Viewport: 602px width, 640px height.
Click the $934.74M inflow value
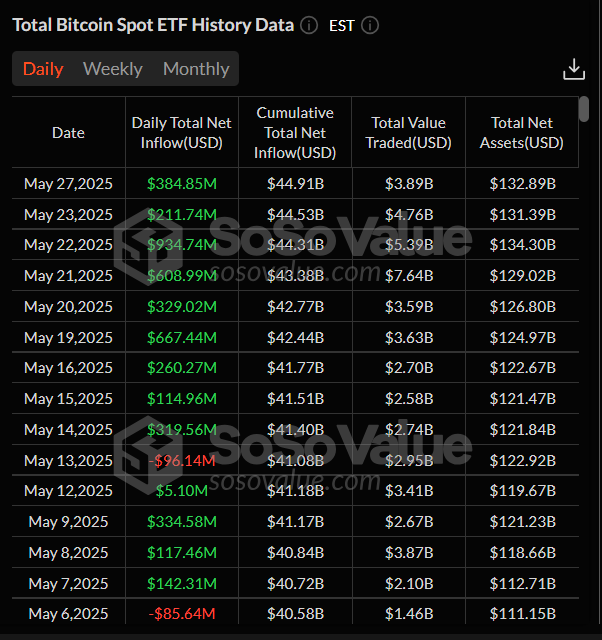pos(182,245)
